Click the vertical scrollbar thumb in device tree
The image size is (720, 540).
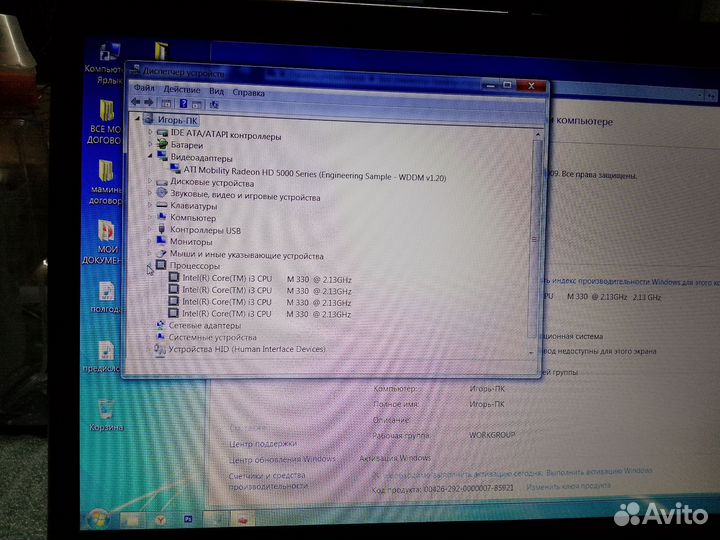click(x=534, y=239)
